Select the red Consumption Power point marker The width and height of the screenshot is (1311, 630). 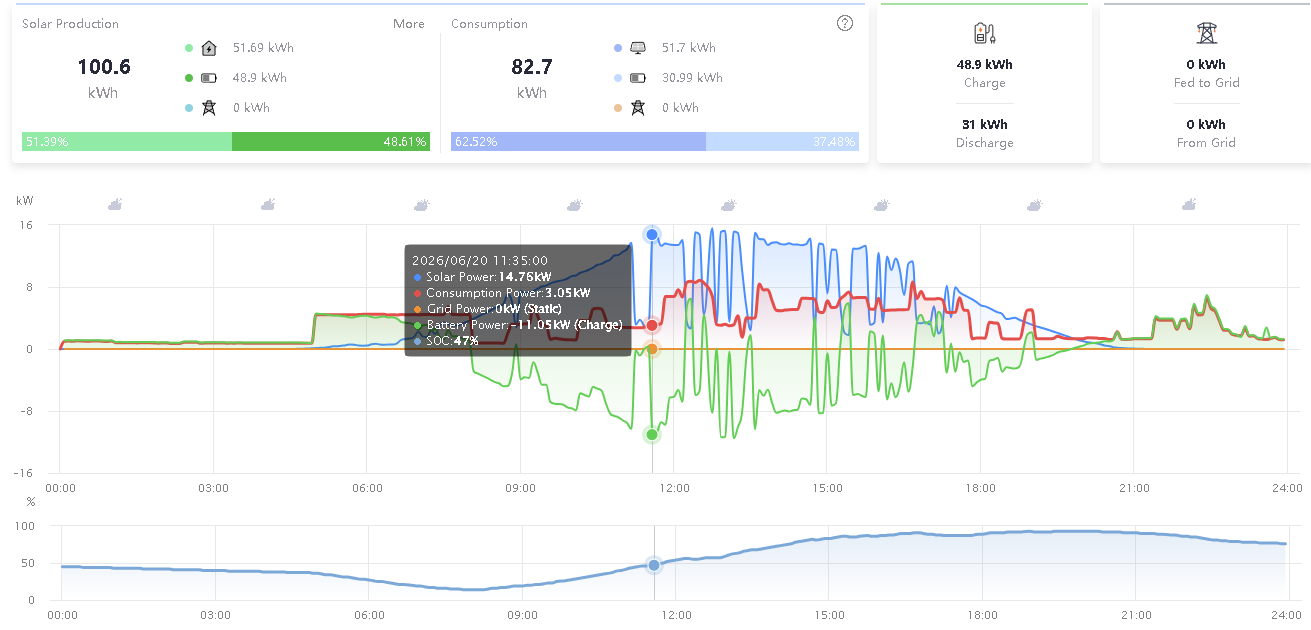click(652, 325)
